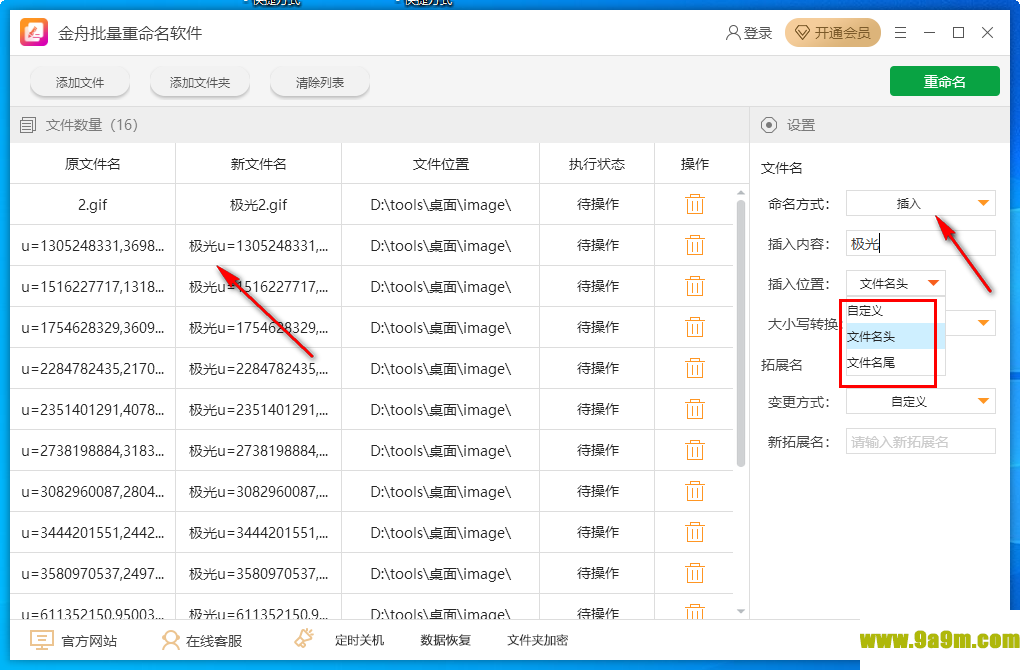Click the 添加文件 button

pyautogui.click(x=80, y=83)
